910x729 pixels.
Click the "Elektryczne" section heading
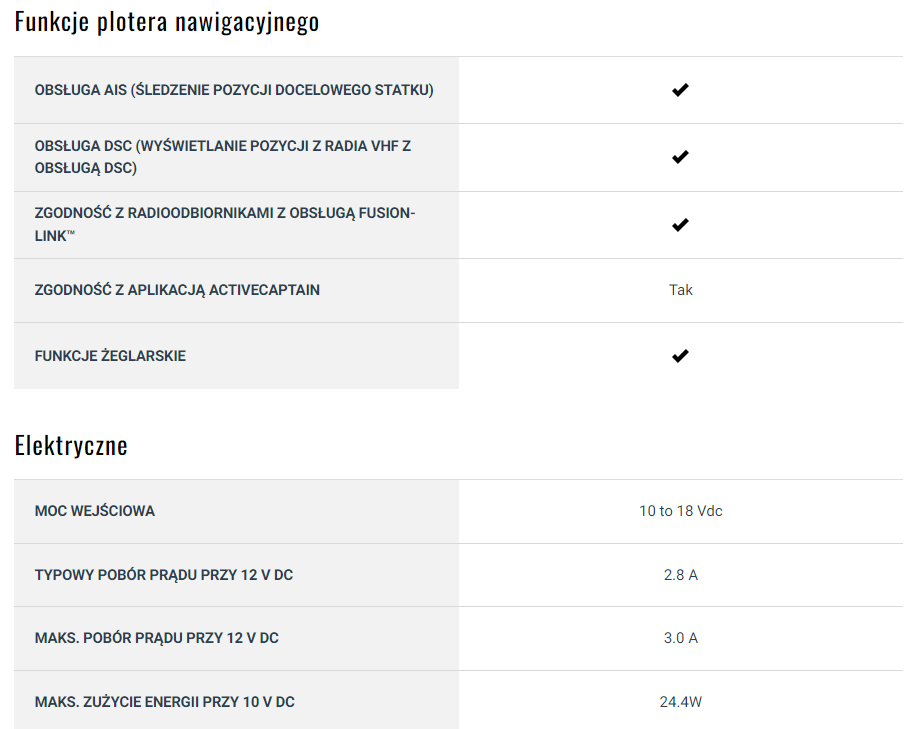[x=71, y=445]
